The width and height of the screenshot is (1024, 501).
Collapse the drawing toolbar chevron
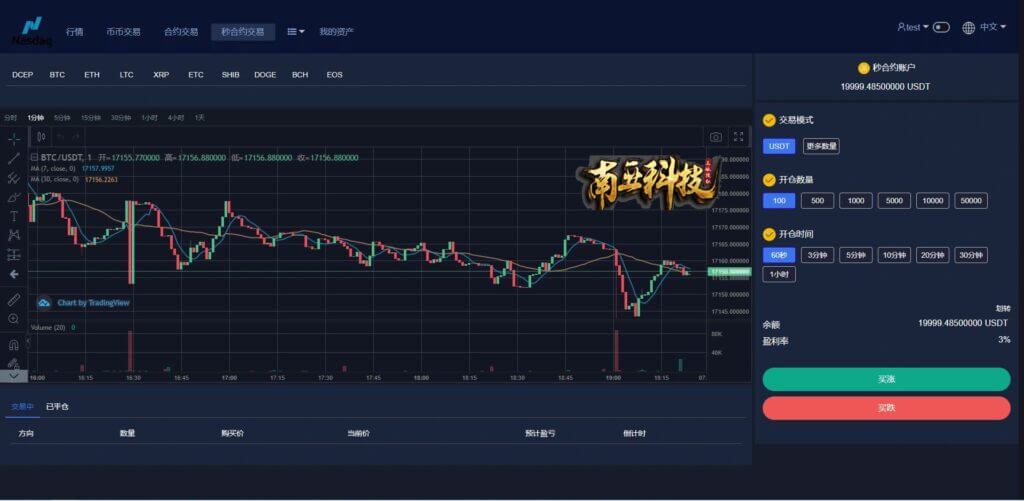pyautogui.click(x=14, y=376)
